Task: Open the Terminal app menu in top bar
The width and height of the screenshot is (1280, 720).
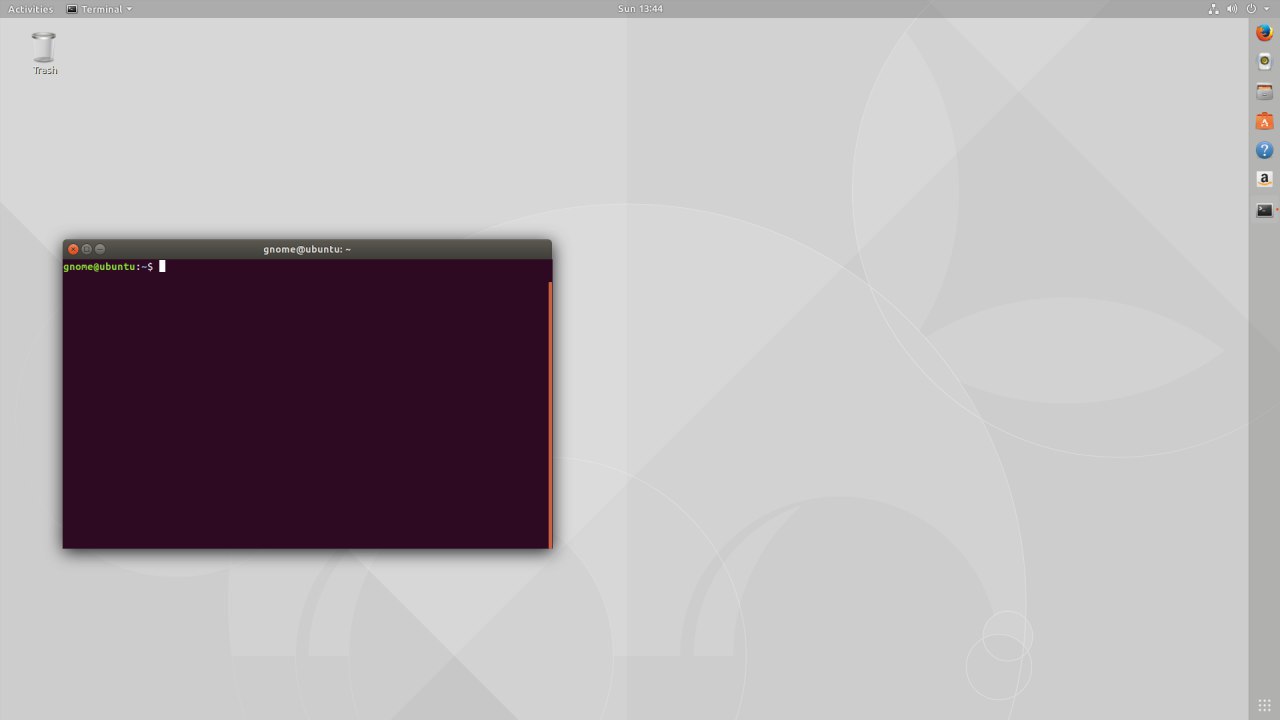Action: [99, 9]
